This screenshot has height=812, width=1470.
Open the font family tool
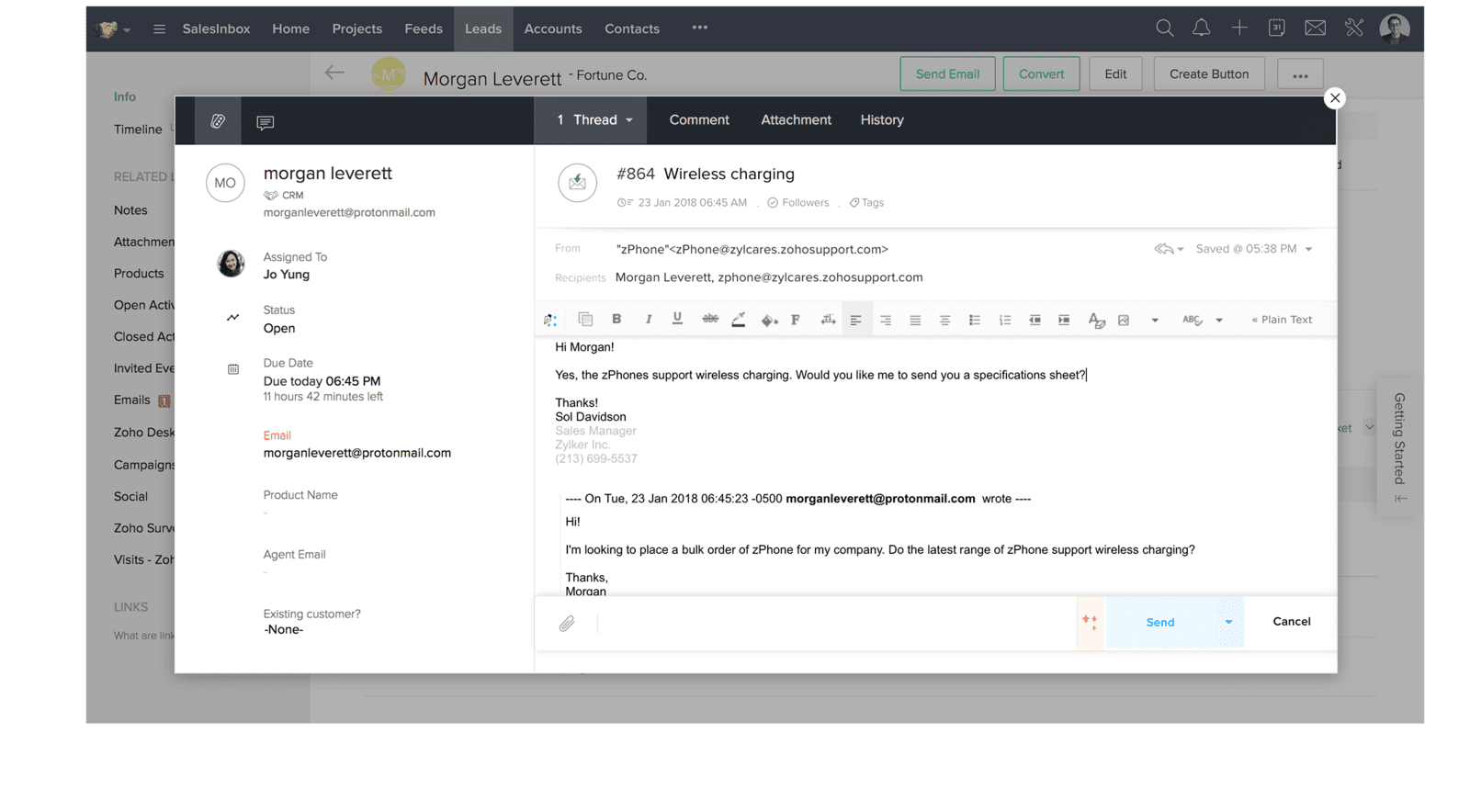coord(796,320)
